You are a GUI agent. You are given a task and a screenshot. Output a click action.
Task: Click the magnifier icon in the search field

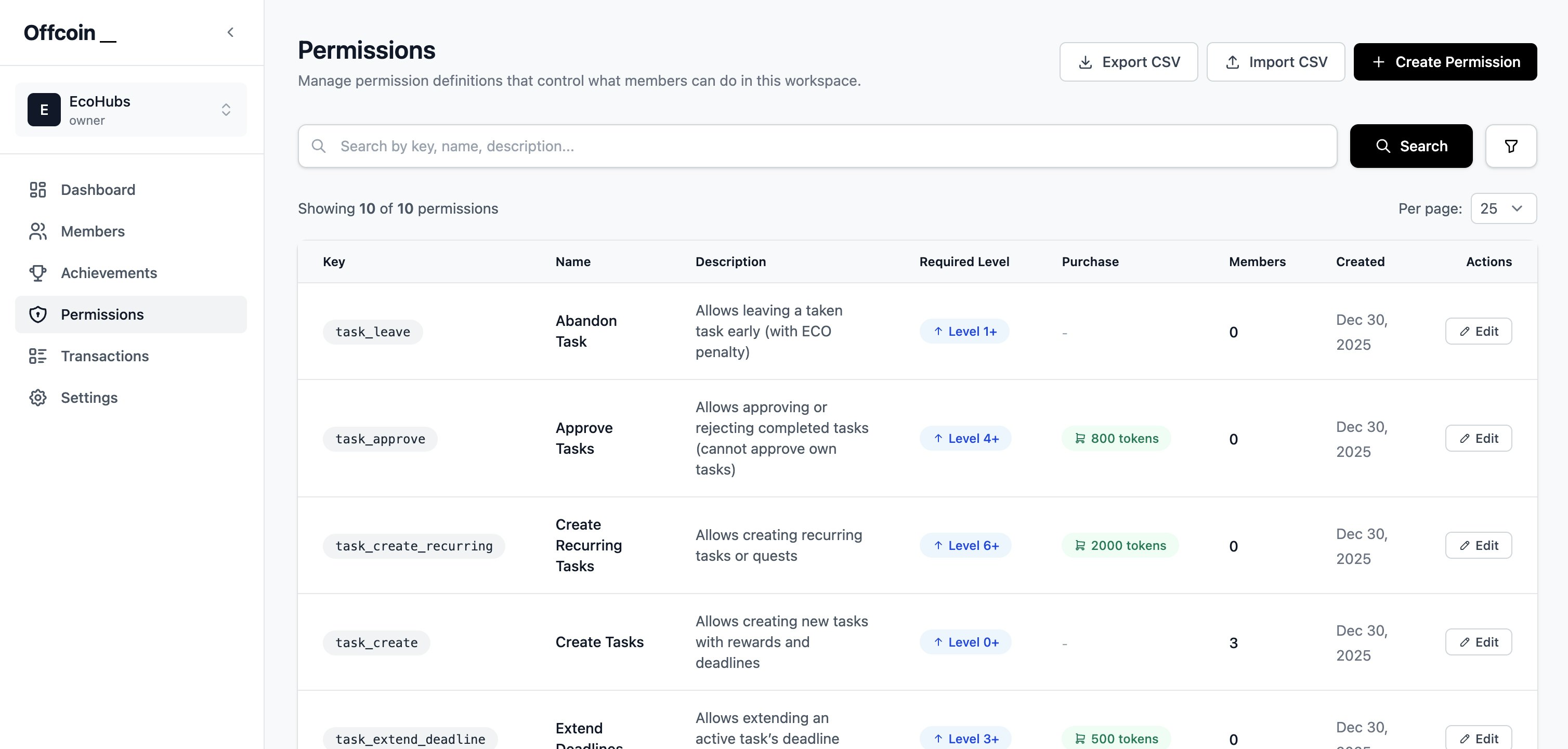click(x=319, y=146)
